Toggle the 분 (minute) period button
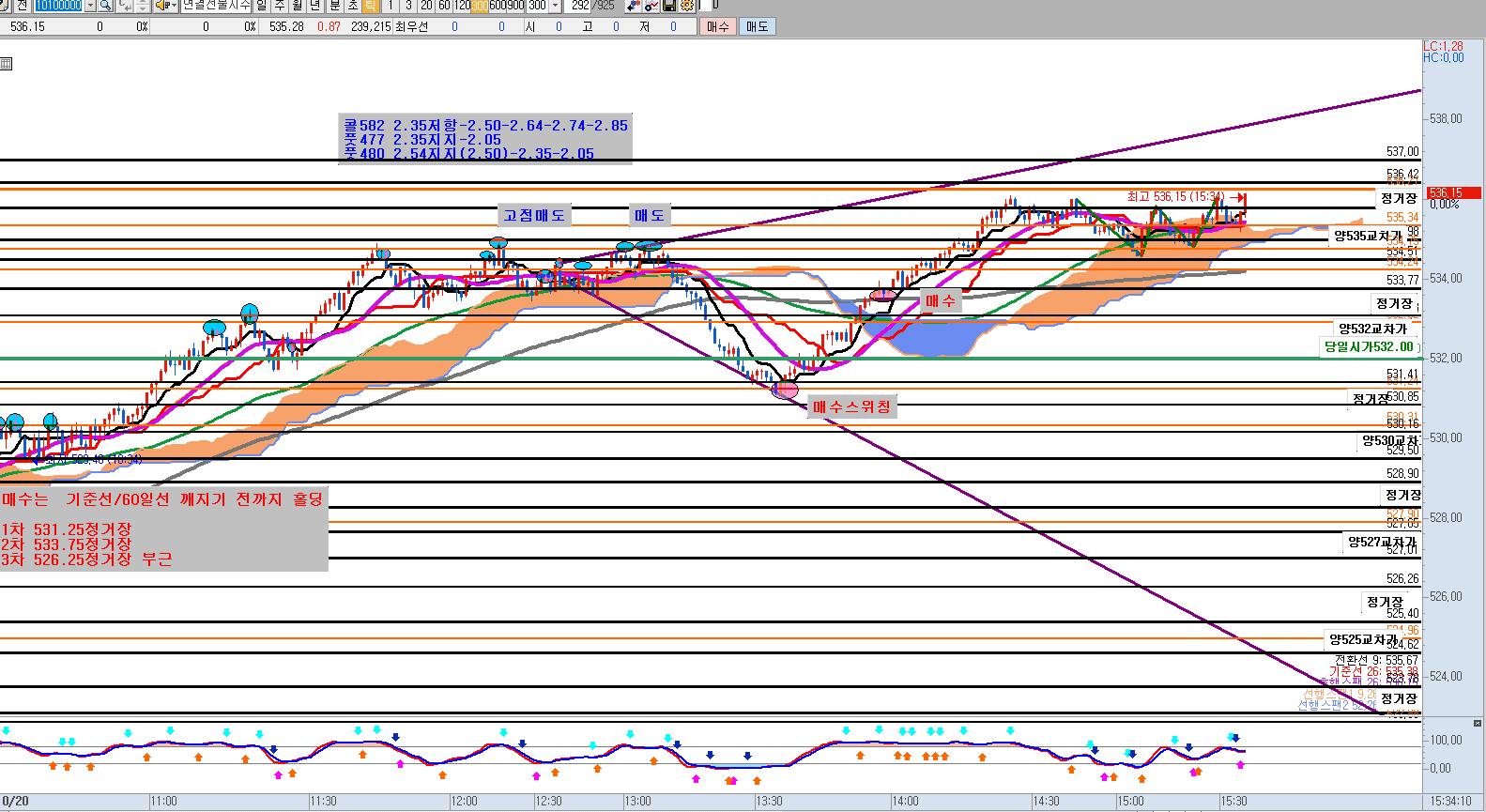Viewport: 1486px width, 812px height. point(334,6)
